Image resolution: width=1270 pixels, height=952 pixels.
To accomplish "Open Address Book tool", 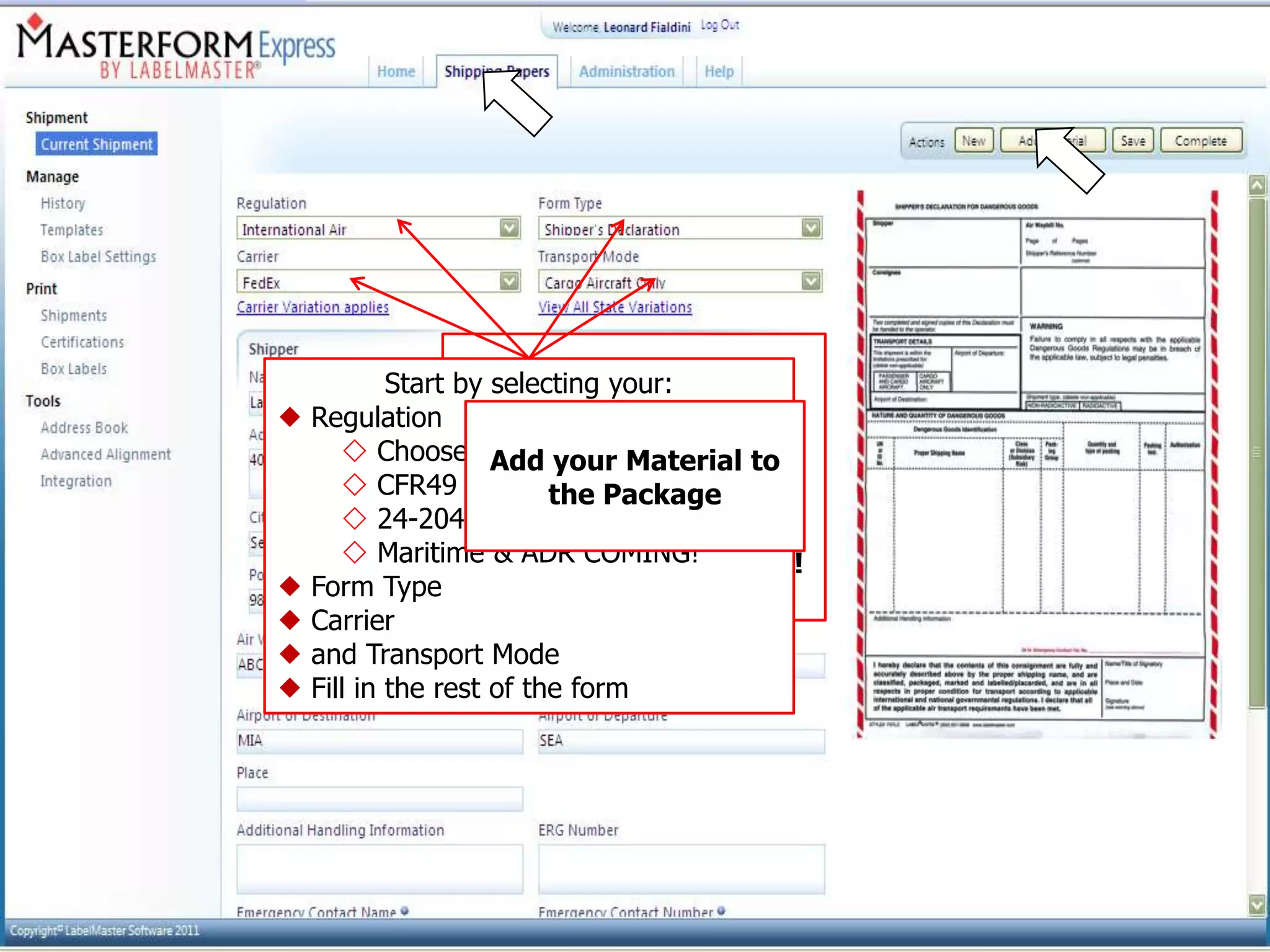I will (x=84, y=428).
